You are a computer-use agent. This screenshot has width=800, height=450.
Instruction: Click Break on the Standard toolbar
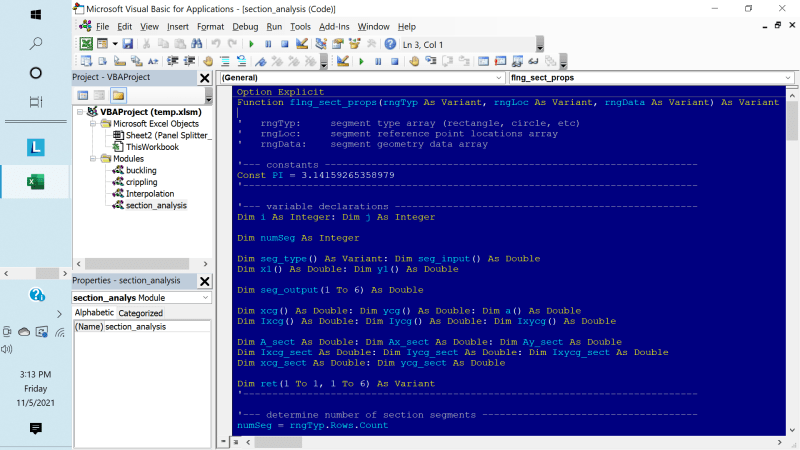click(x=268, y=44)
